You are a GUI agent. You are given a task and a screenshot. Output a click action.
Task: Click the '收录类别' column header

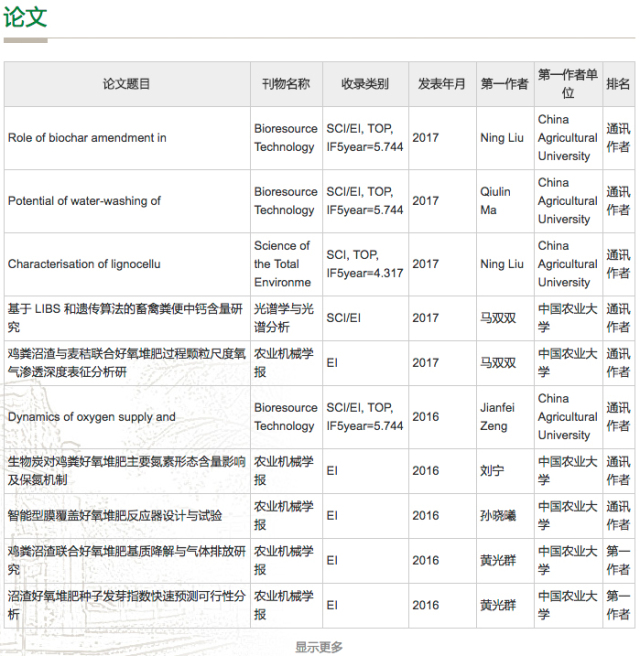365,84
